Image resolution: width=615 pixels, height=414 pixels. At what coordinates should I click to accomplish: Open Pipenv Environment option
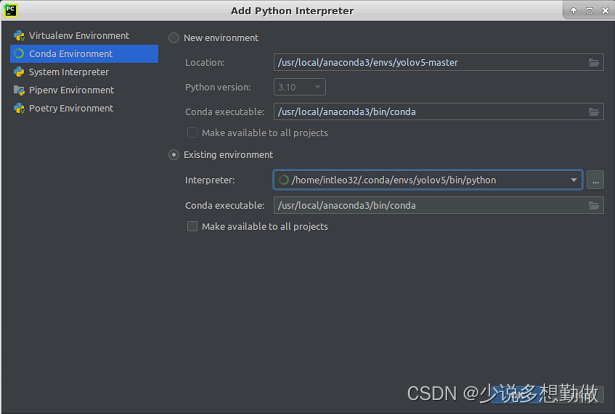[x=84, y=90]
